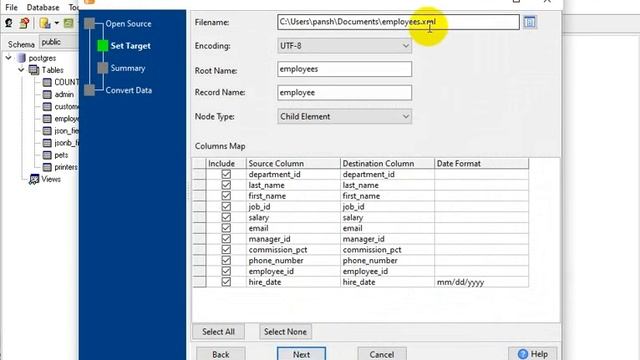Click the Date Format column header
The width and height of the screenshot is (640, 360).
click(481, 164)
